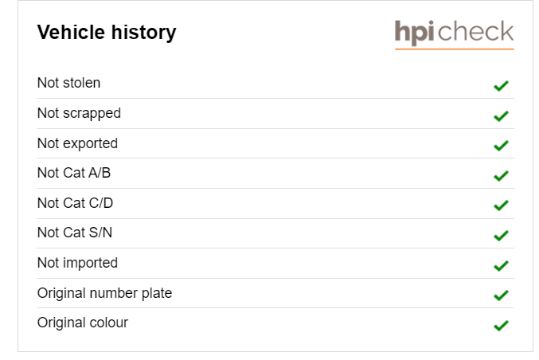The width and height of the screenshot is (539, 360).
Task: Click the green tick beside Not Cat C/D
Action: coord(501,205)
